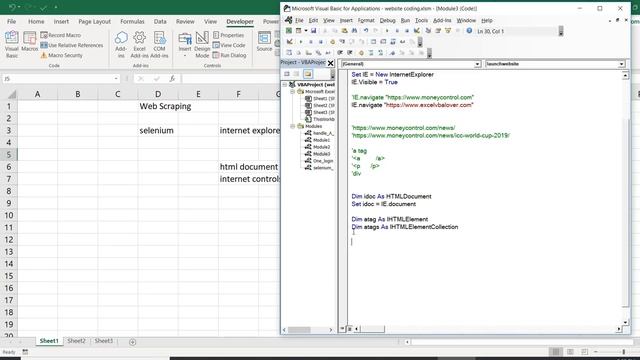This screenshot has height=360, width=640.
Task: Click Reset stop icon in VBA standard toolbar
Action: click(407, 31)
